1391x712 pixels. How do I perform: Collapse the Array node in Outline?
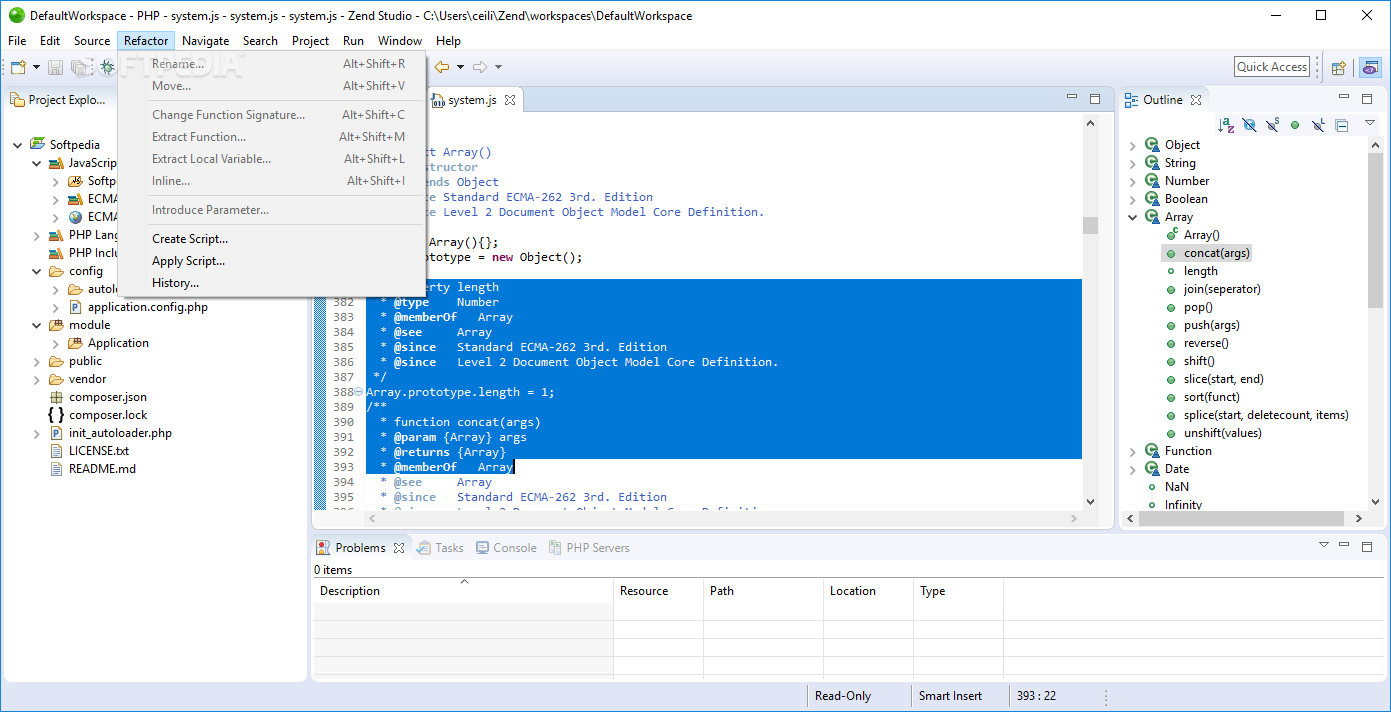(1133, 217)
